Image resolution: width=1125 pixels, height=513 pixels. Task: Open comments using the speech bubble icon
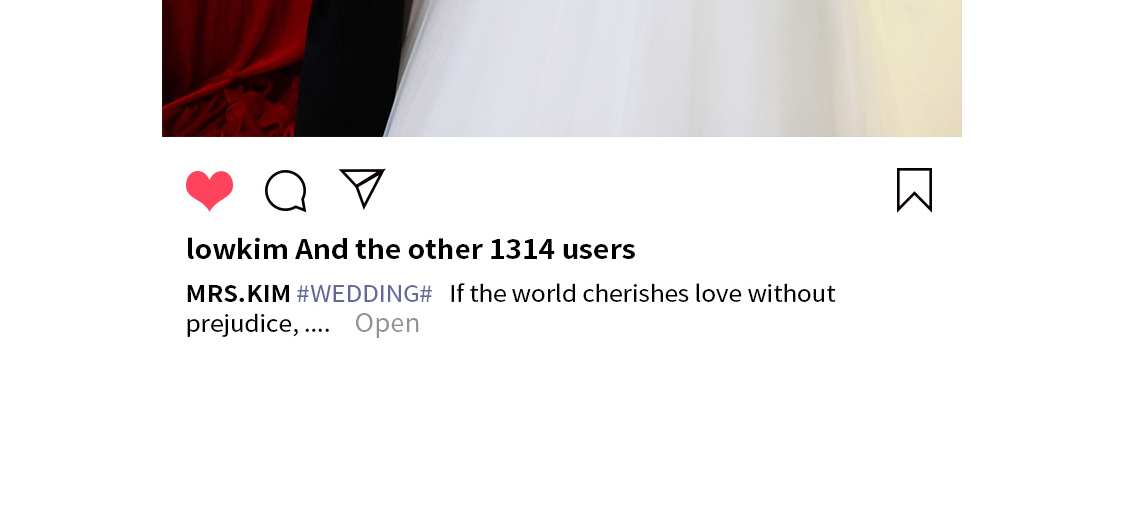coord(286,191)
